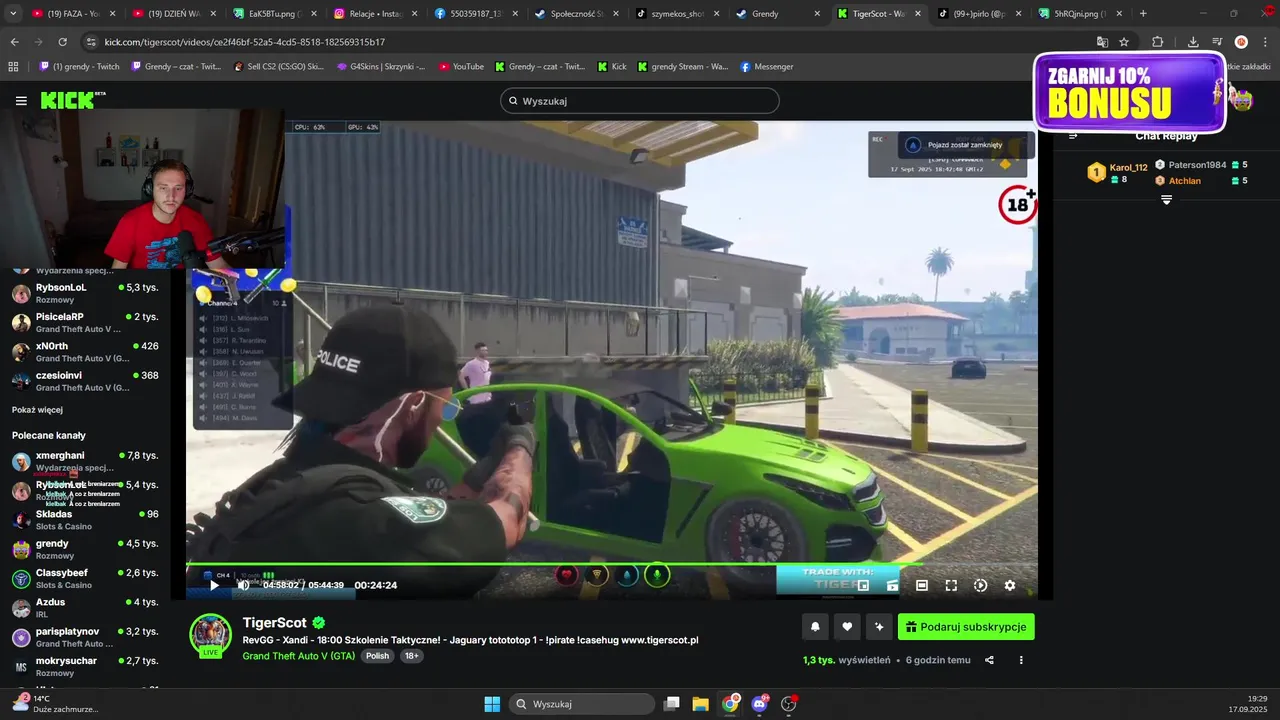Viewport: 1280px width, 720px height.
Task: Open a new browser tab
Action: (x=1143, y=14)
